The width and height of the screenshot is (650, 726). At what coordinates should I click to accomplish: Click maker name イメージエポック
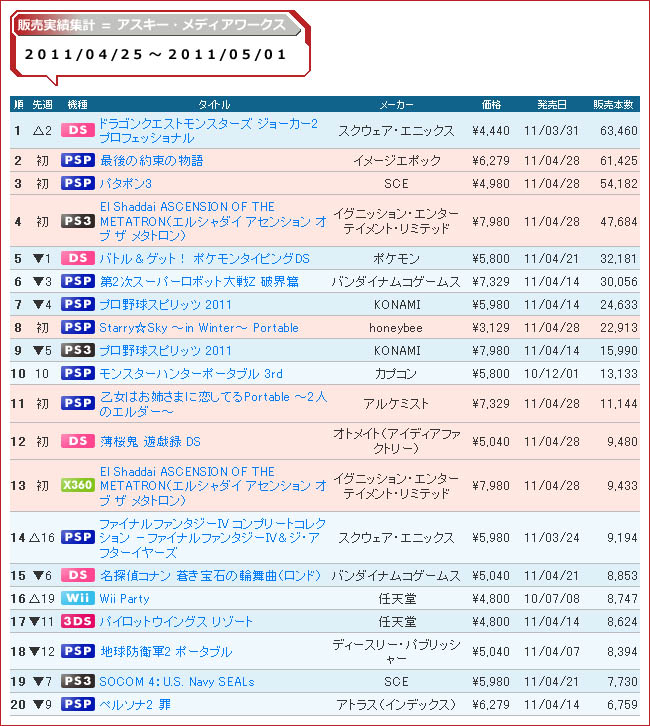tap(397, 161)
